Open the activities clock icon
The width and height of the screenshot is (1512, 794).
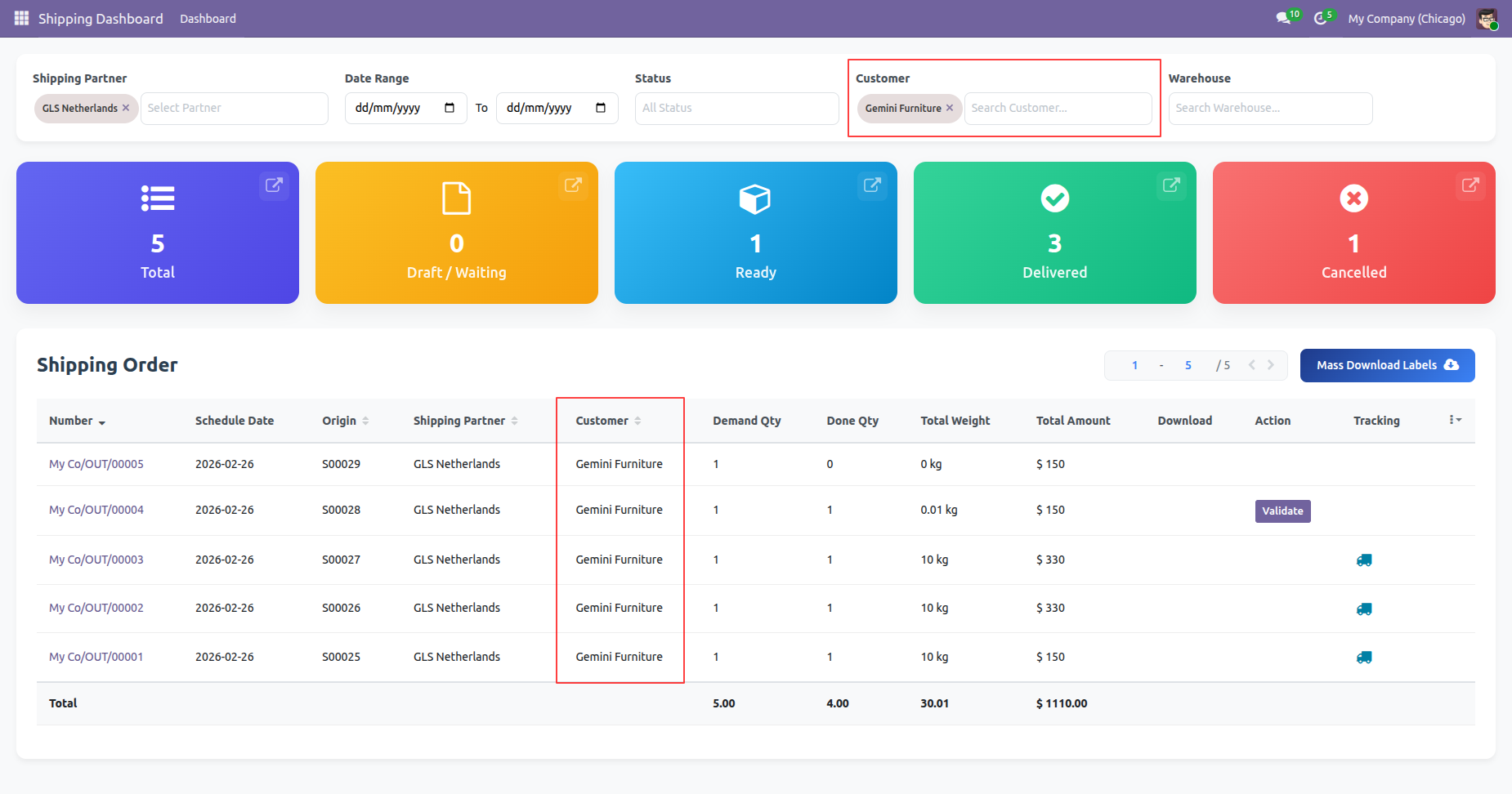pyautogui.click(x=1320, y=18)
